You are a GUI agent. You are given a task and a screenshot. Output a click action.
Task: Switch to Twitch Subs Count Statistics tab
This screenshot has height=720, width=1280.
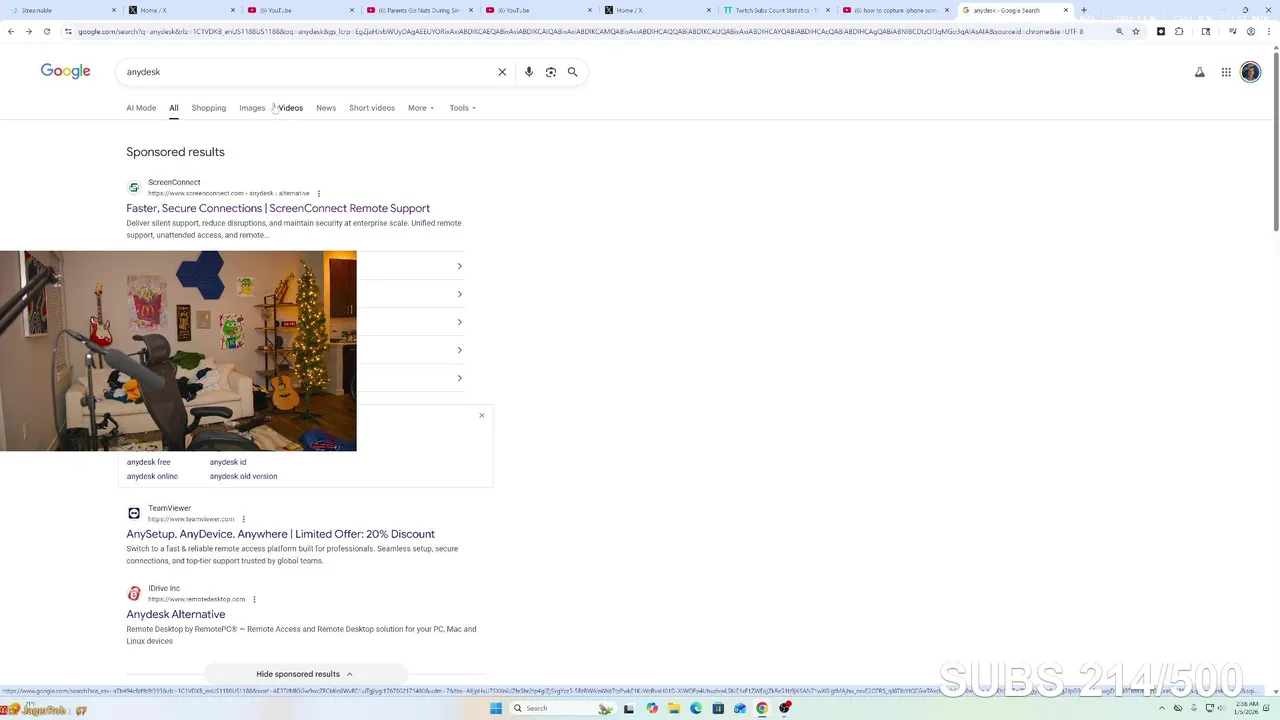(775, 10)
